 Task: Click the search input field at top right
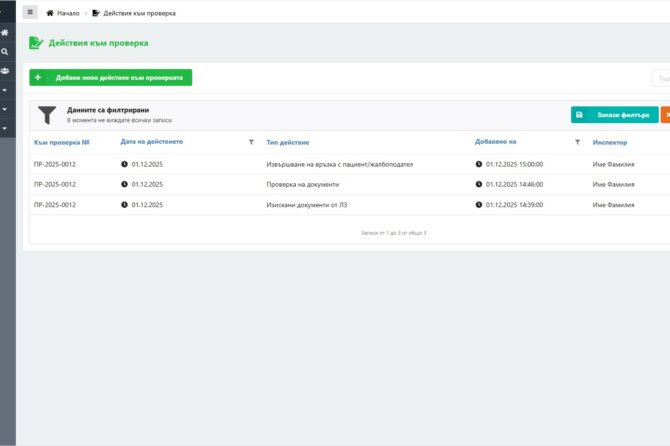coord(661,77)
